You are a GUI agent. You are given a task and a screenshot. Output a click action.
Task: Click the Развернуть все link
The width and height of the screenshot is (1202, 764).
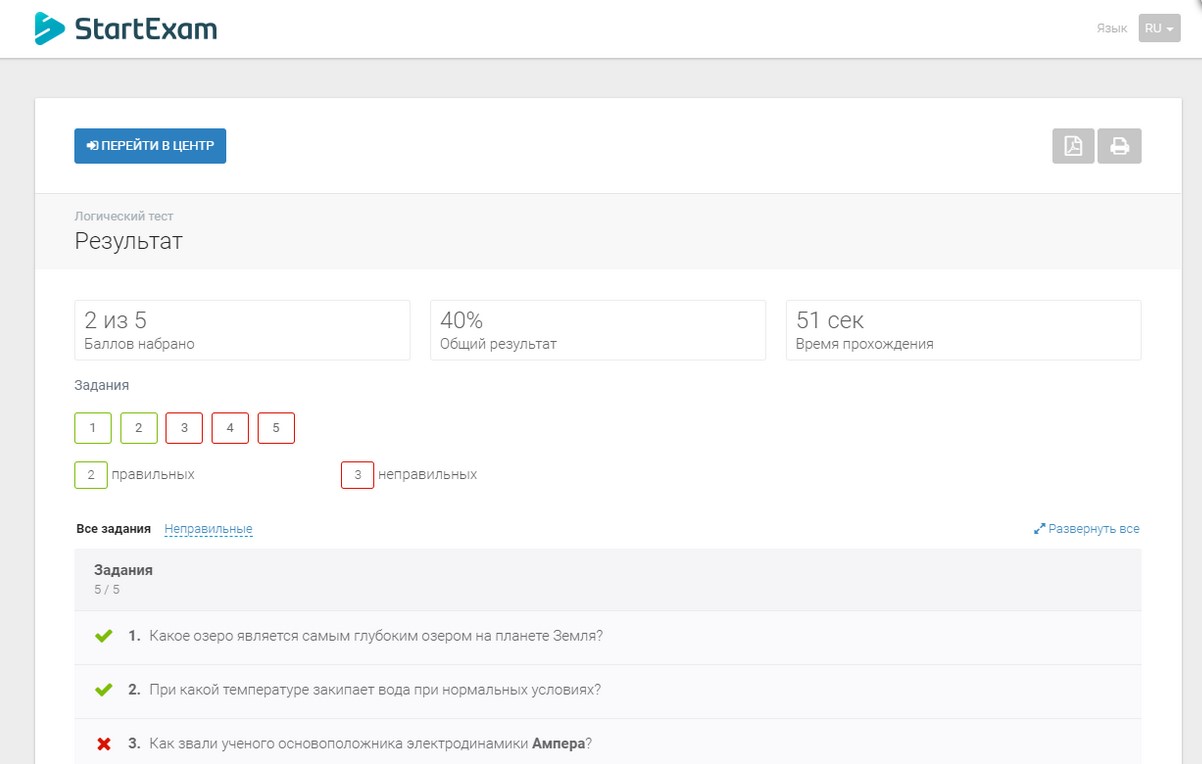[1094, 529]
